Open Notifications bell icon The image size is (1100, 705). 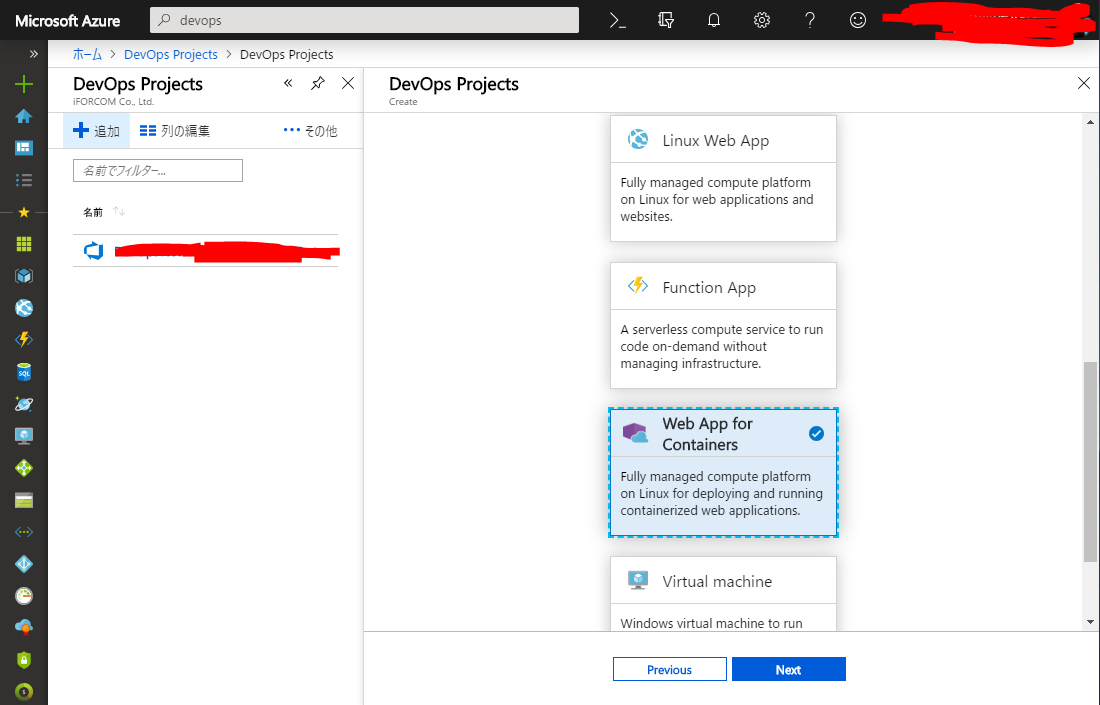click(713, 20)
